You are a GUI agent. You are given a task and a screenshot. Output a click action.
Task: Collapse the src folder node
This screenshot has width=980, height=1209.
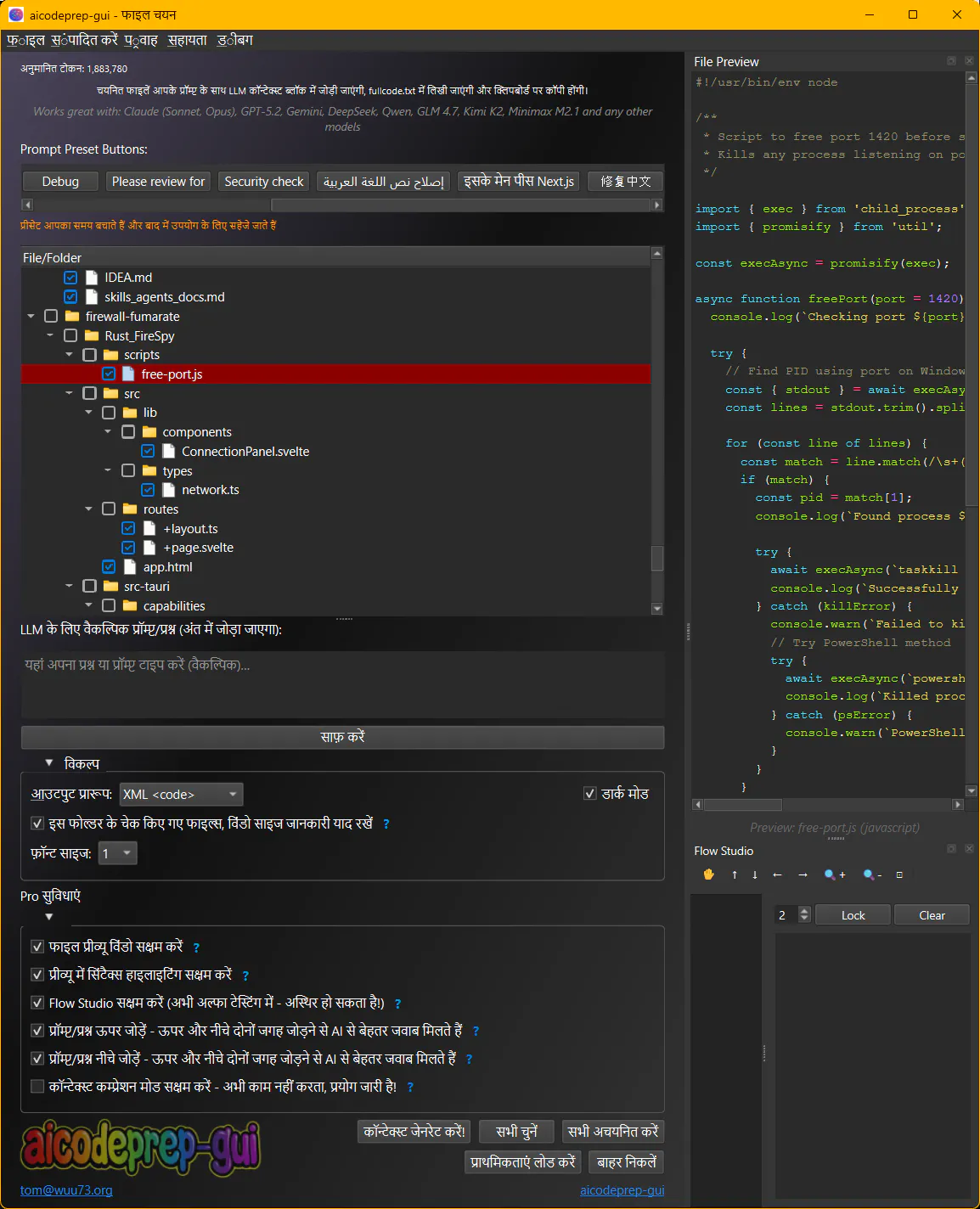[70, 393]
